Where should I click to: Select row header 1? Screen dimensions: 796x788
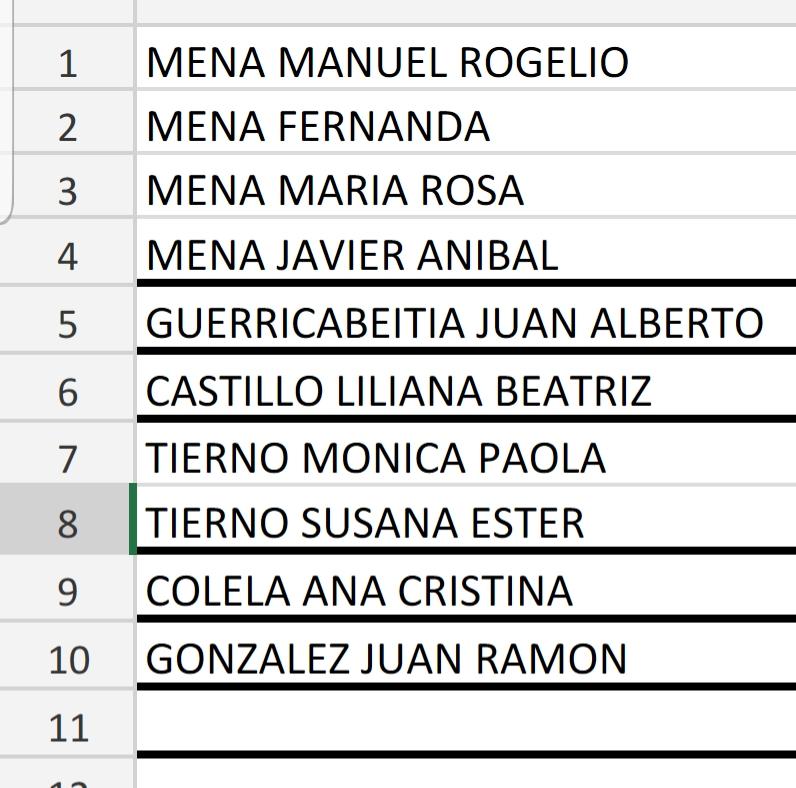coord(67,58)
